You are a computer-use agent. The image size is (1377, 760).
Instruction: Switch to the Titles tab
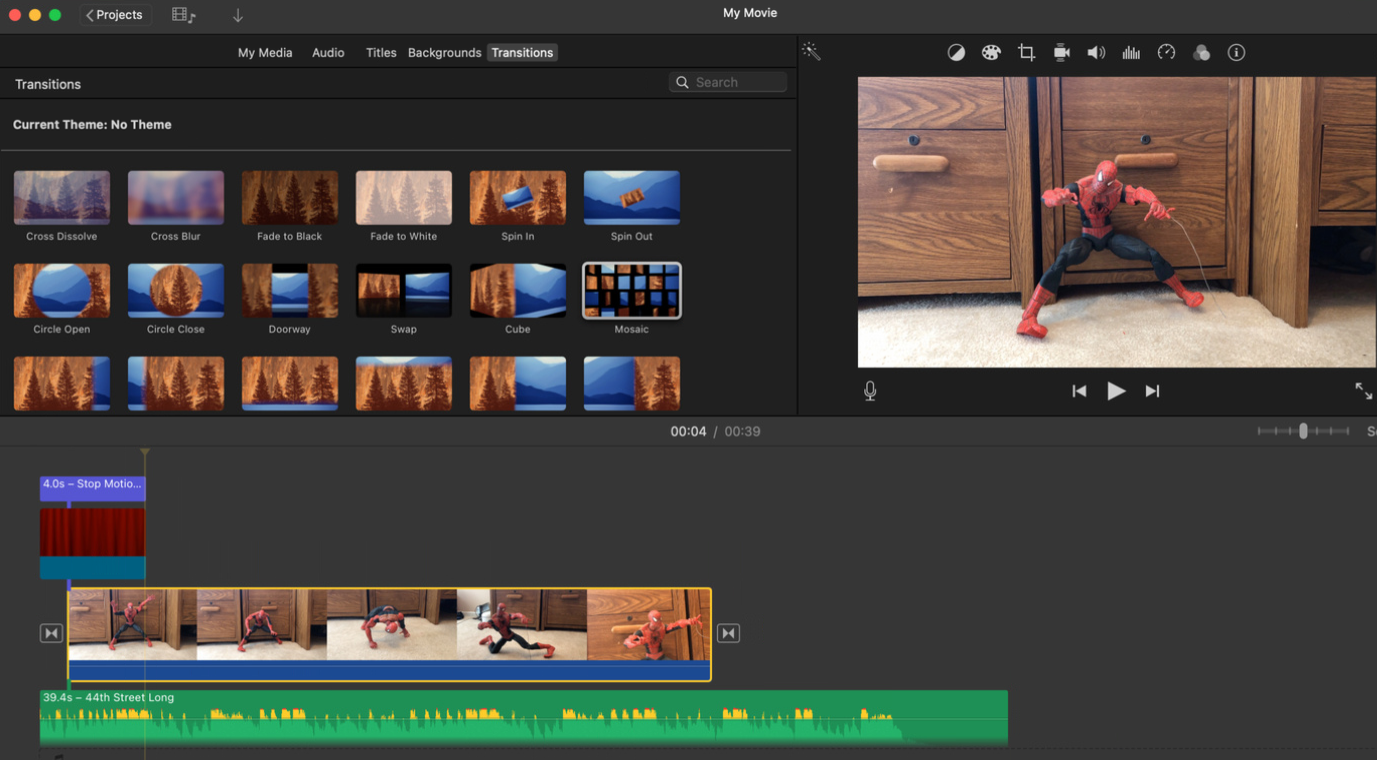[381, 53]
